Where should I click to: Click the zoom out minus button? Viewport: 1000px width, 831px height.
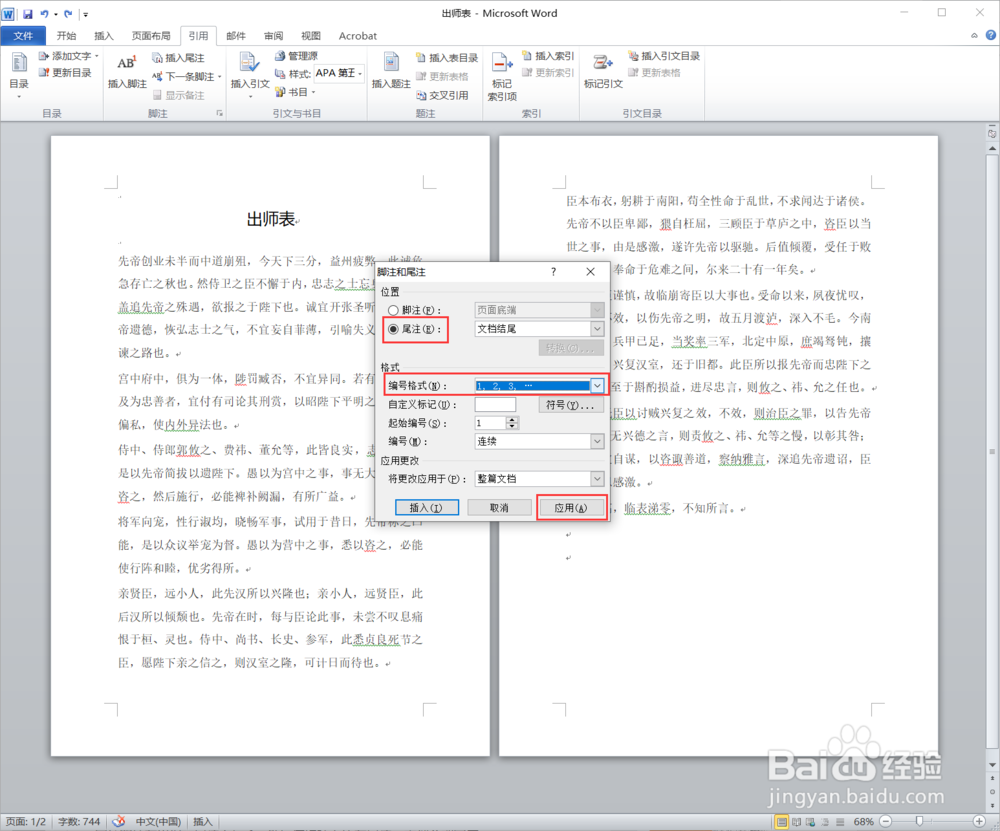tap(886, 821)
